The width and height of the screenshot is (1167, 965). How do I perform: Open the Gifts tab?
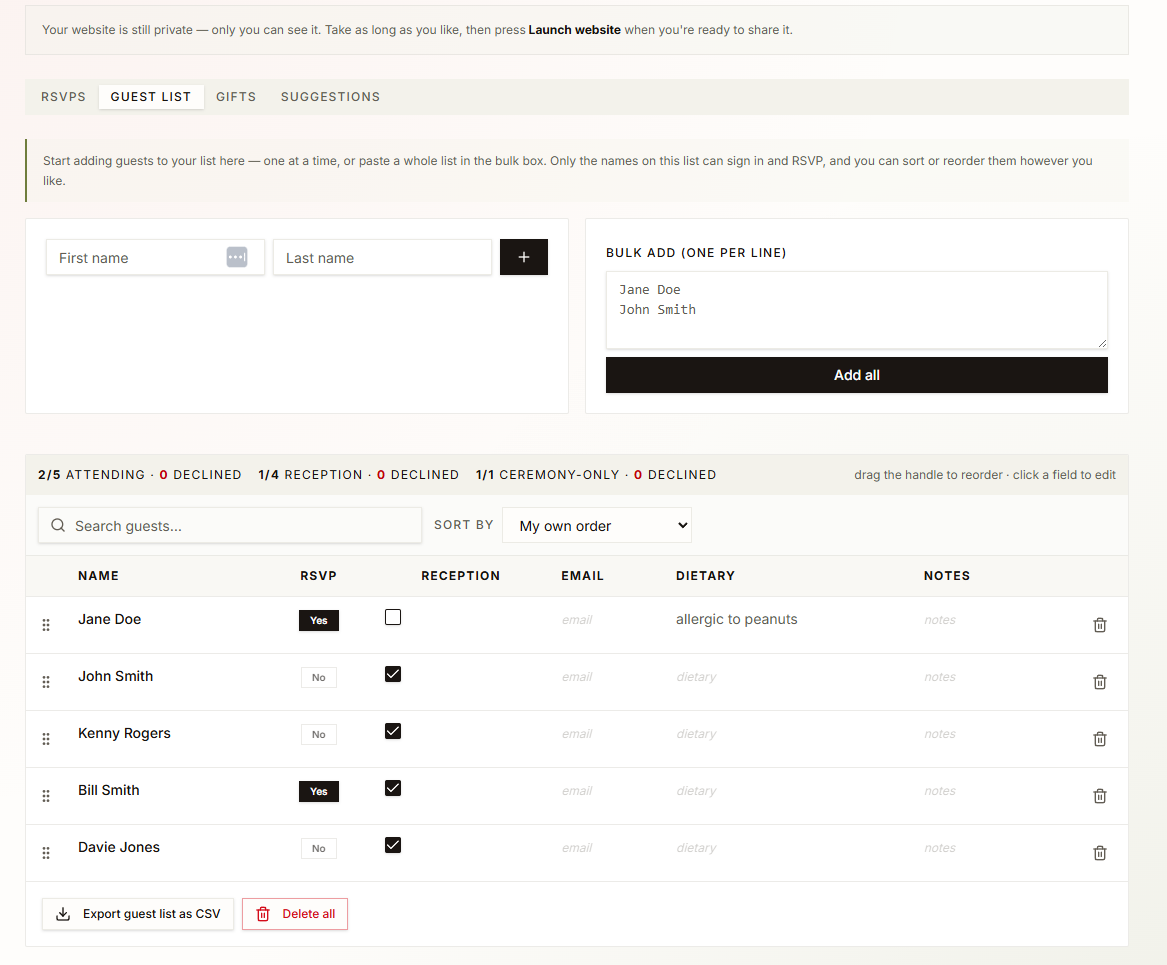click(236, 97)
